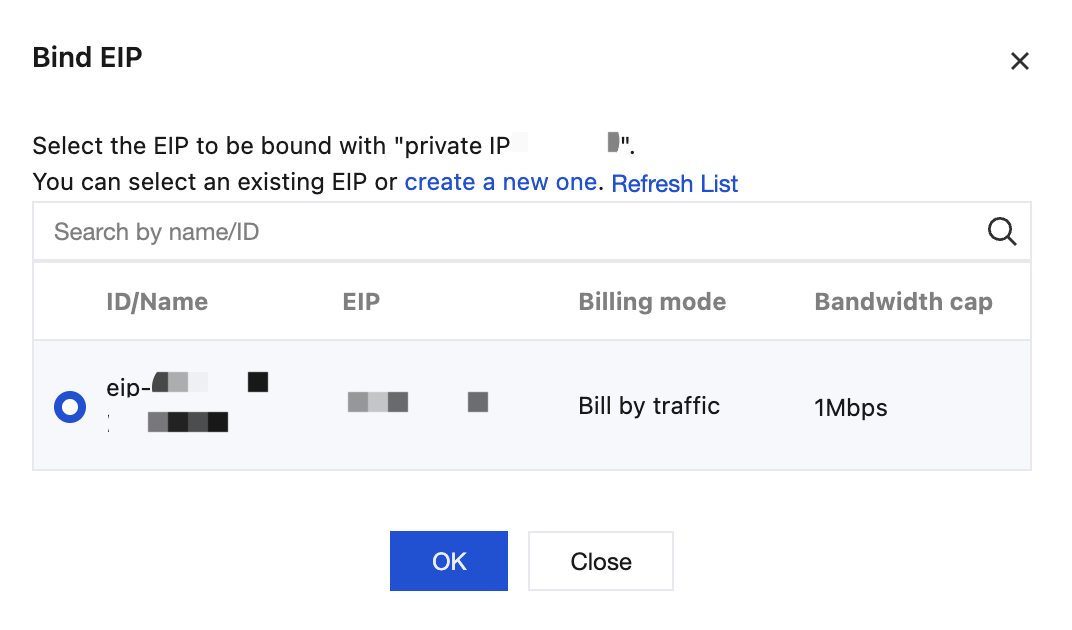Click the Bind EIP dialog title
Viewport: 1072px width, 630px height.
point(88,57)
